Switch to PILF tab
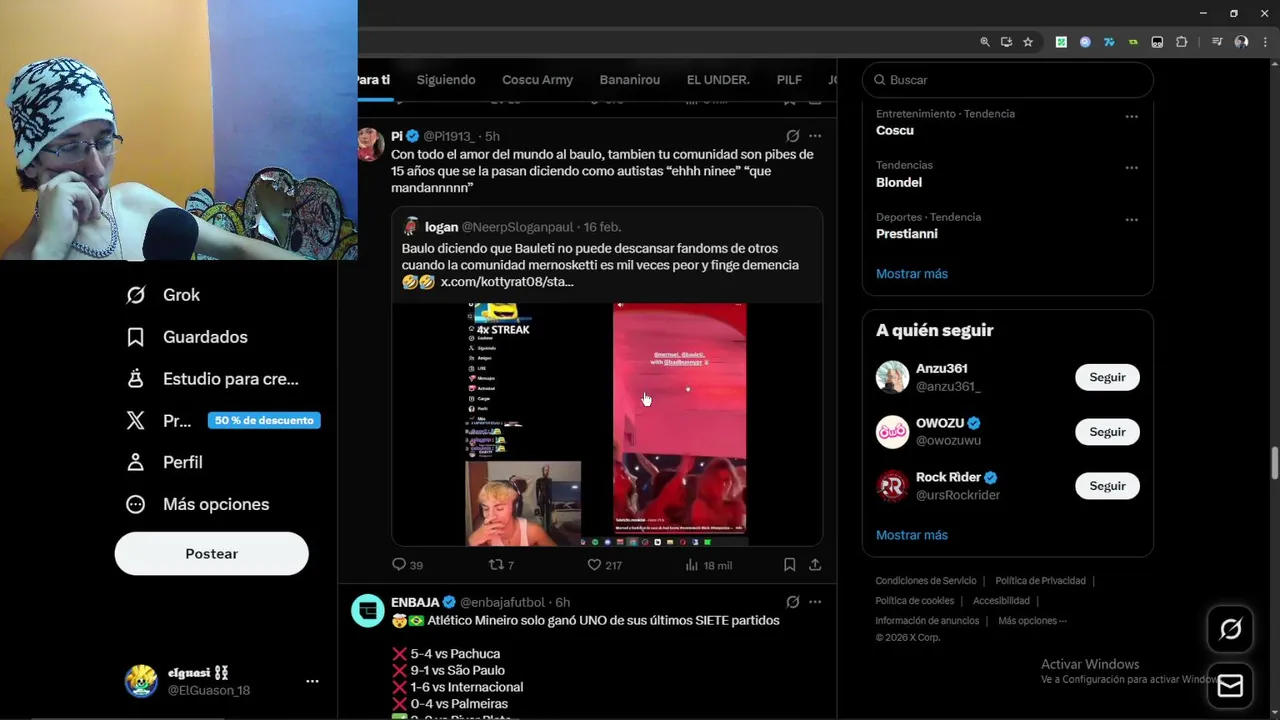 pos(789,80)
